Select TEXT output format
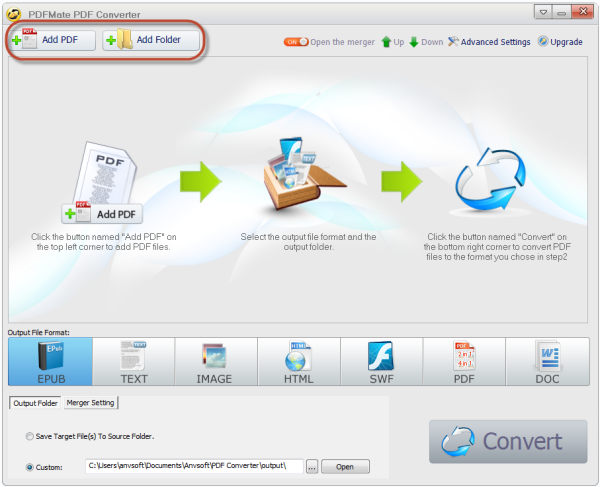Viewport: 600px width, 487px height. point(134,362)
